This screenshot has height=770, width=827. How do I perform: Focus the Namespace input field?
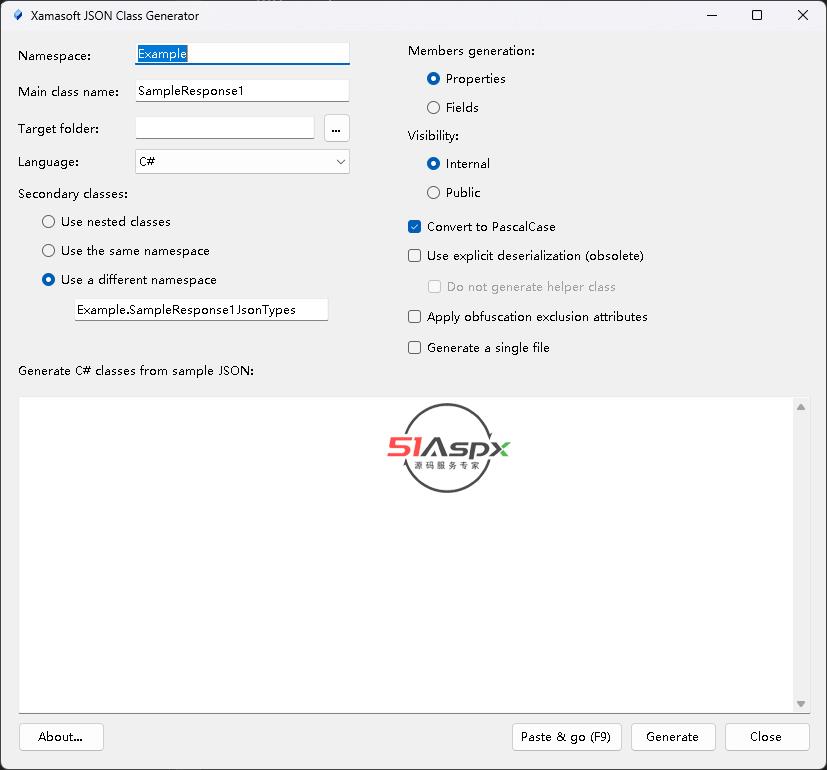click(243, 54)
